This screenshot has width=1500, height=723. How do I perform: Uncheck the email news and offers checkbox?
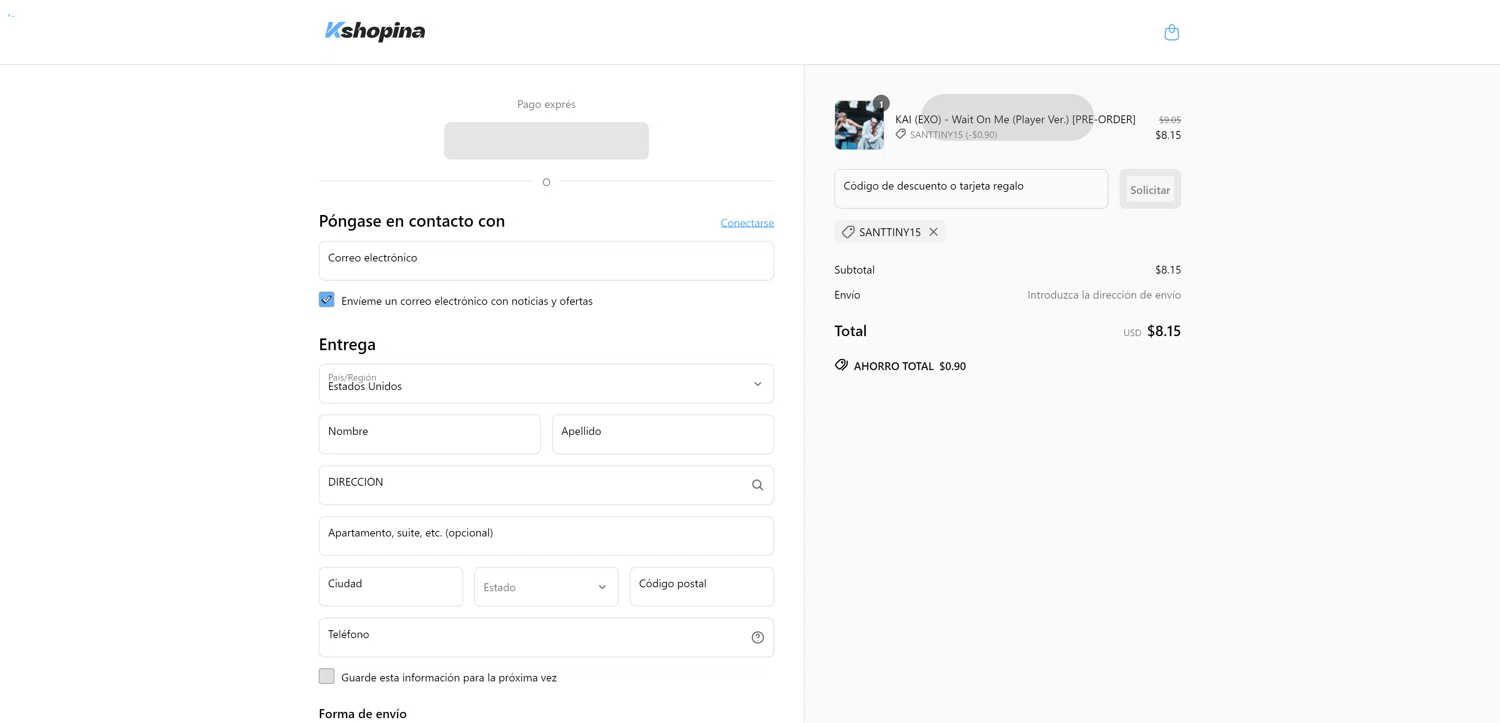(x=326, y=300)
